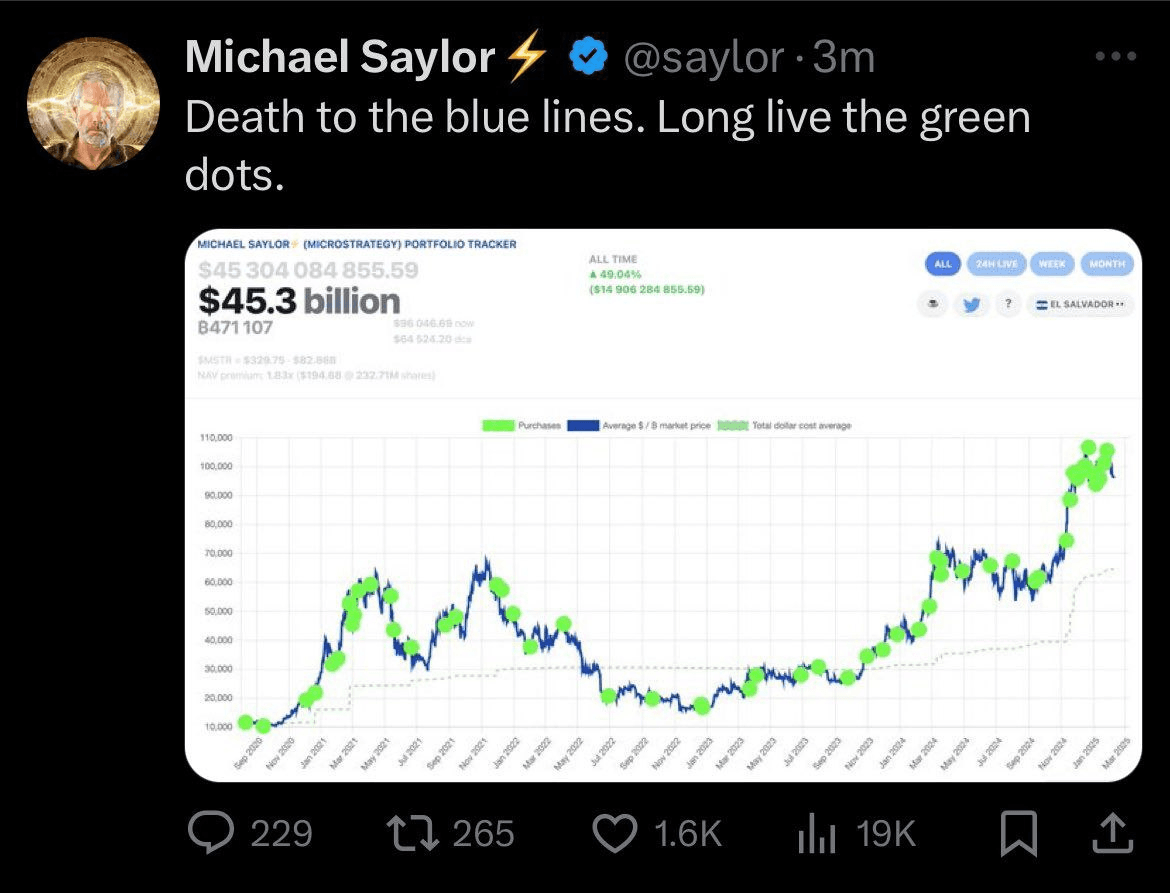Screen dimensions: 1170x893
Task: Click the blue verified badge
Action: 589,60
